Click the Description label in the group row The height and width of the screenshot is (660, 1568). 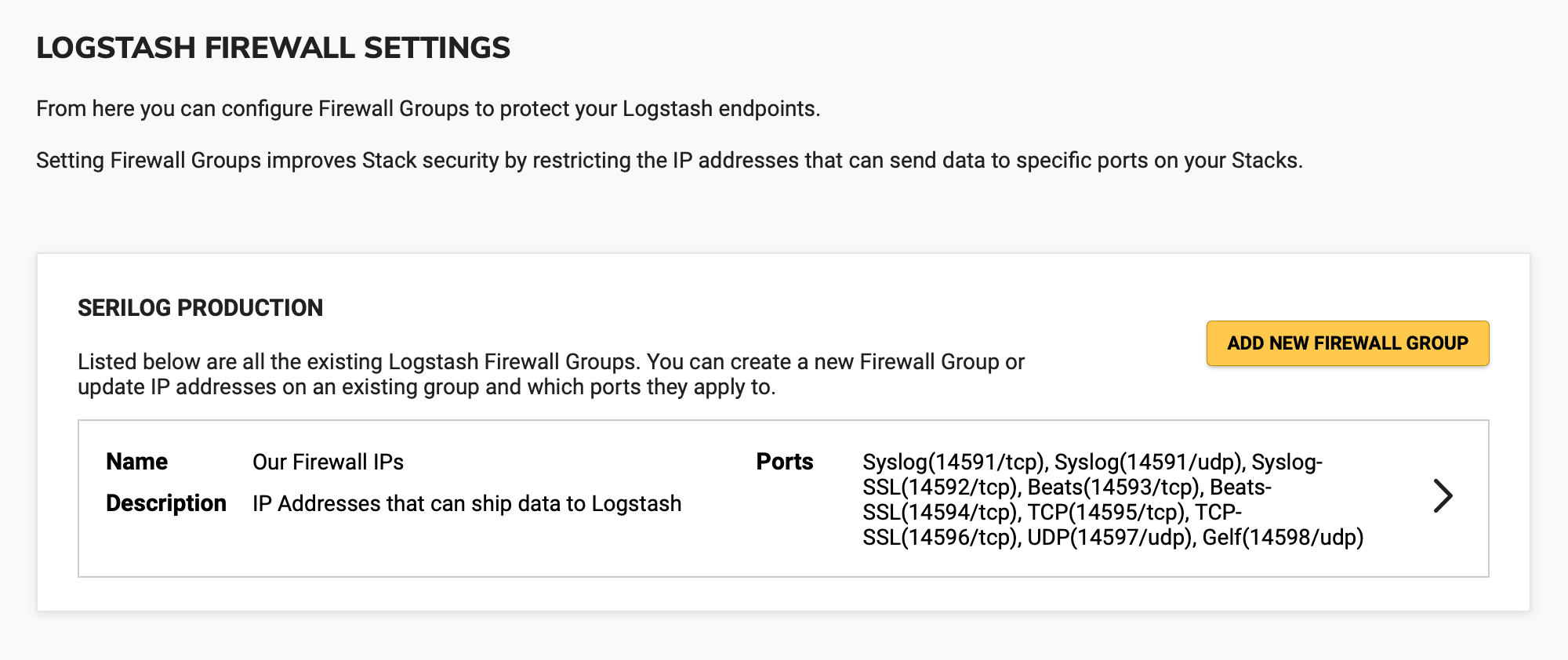[165, 502]
